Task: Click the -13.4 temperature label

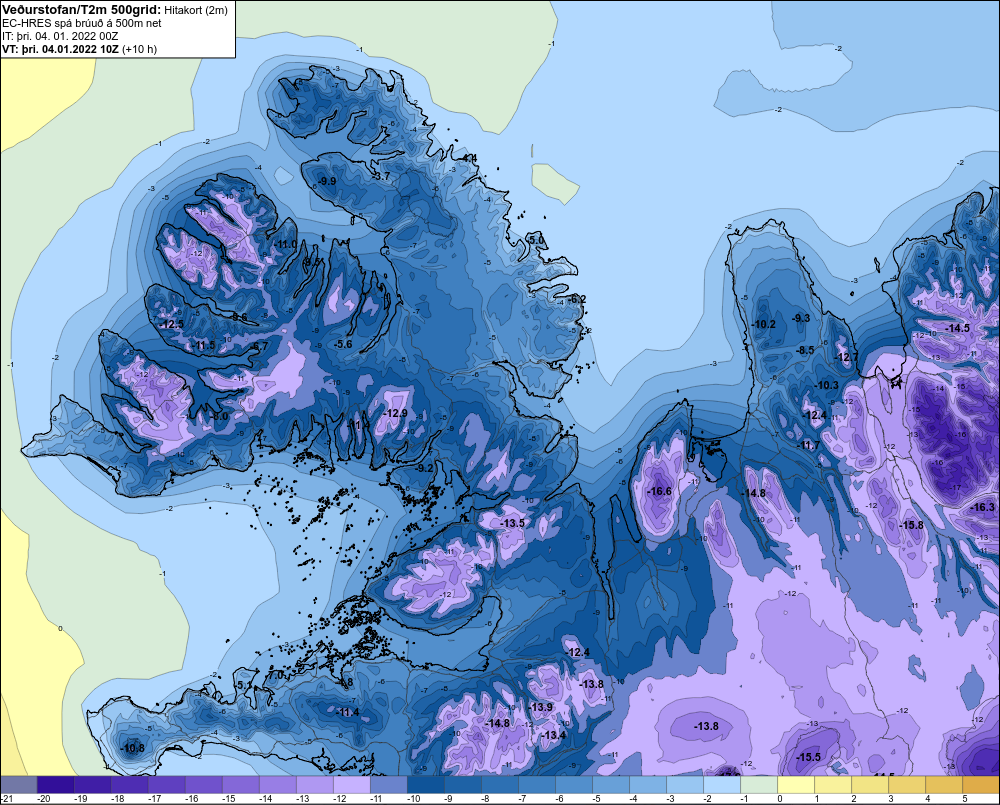Action: click(x=554, y=735)
